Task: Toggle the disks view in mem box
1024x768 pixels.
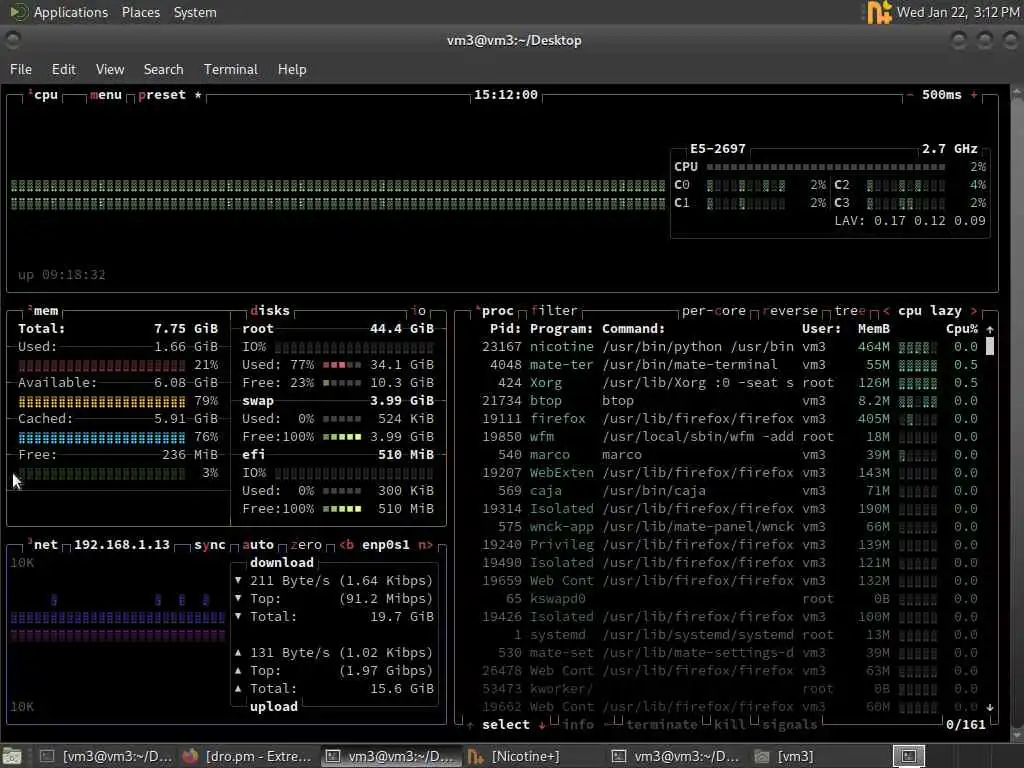Action: tap(270, 311)
